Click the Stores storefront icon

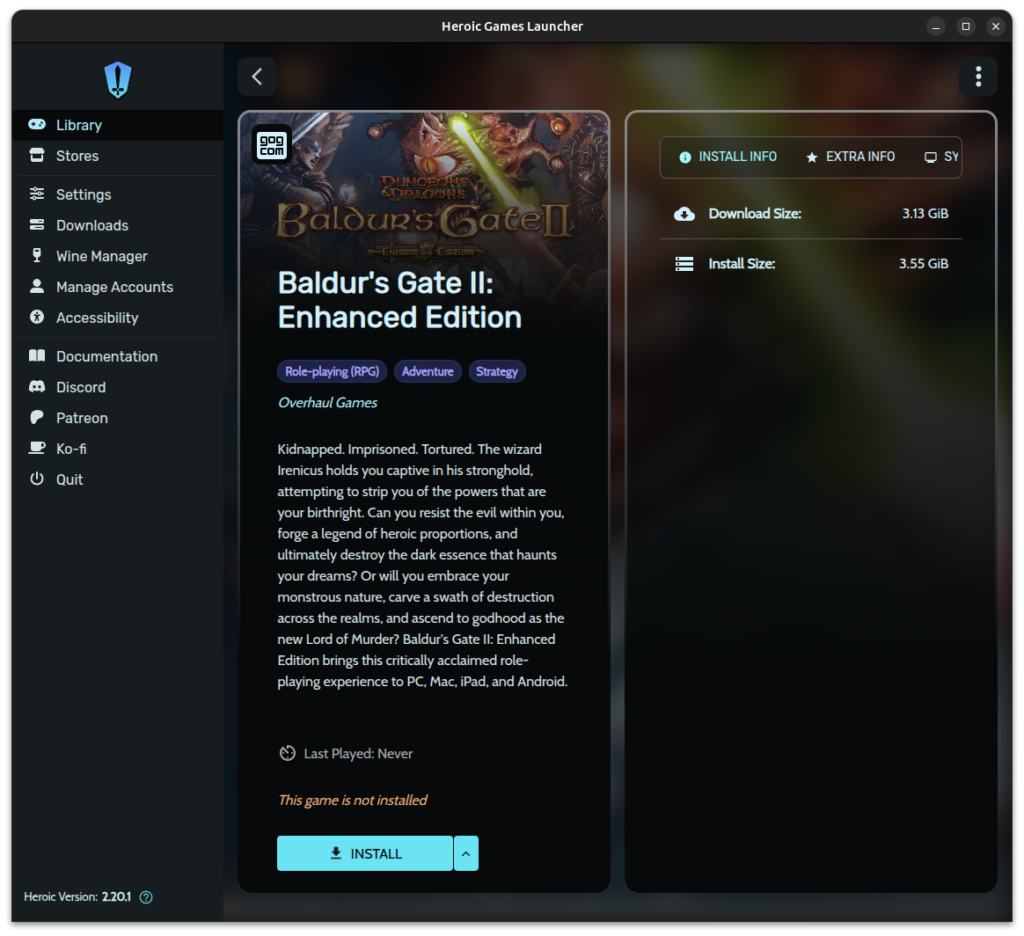[37, 156]
